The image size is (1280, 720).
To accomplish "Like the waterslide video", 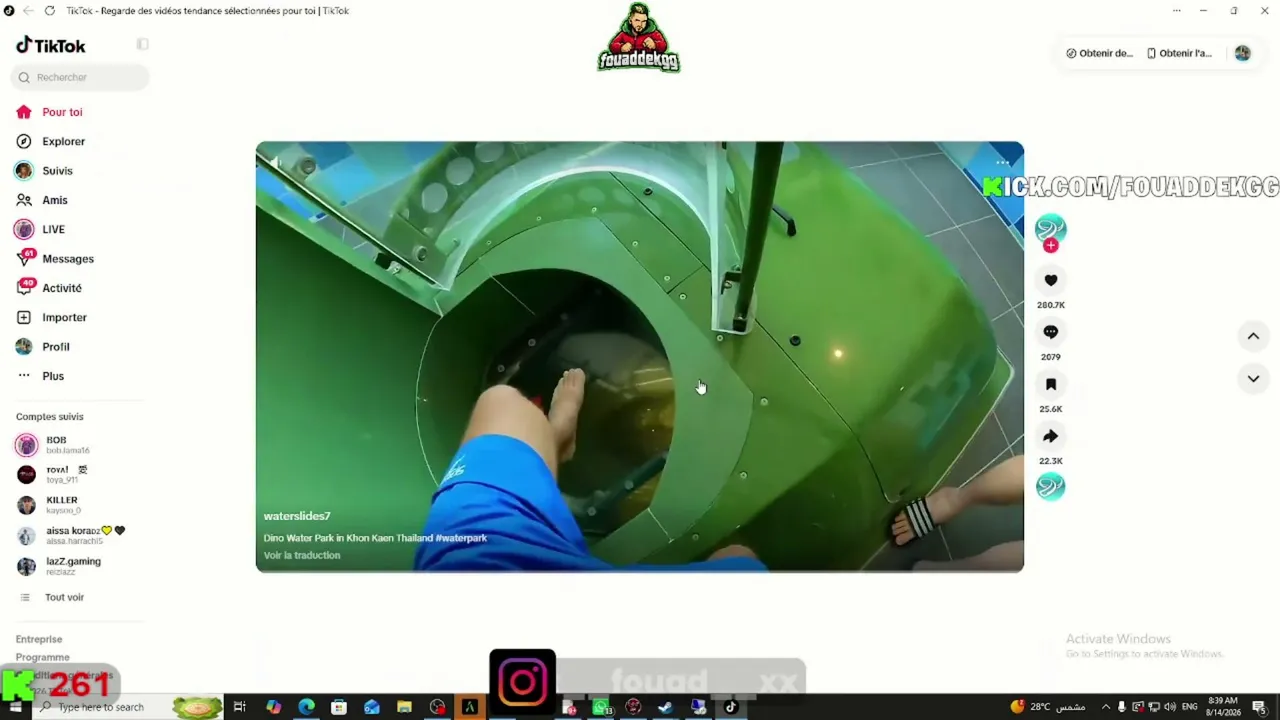I will [x=1050, y=281].
